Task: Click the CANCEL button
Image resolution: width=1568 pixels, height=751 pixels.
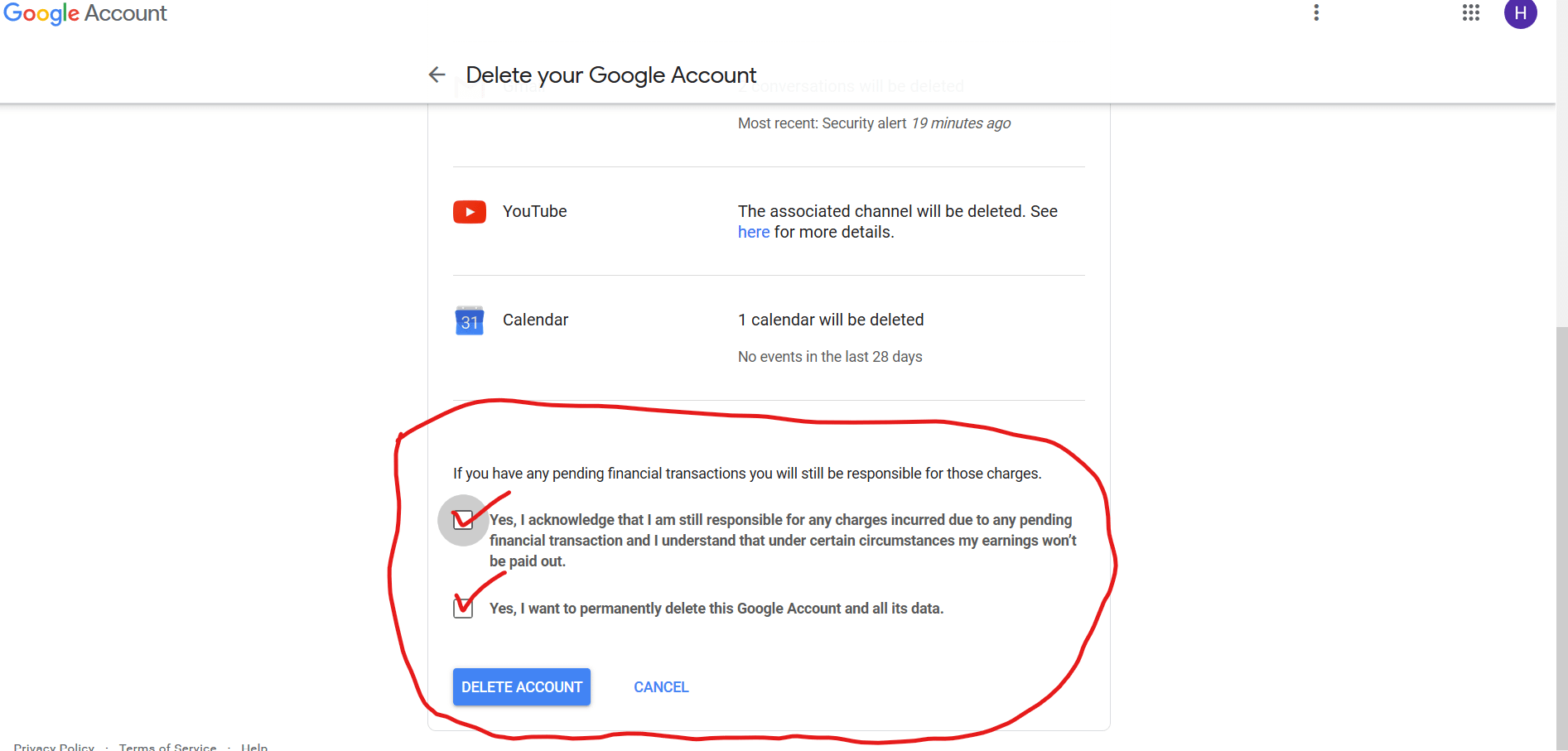Action: point(661,687)
